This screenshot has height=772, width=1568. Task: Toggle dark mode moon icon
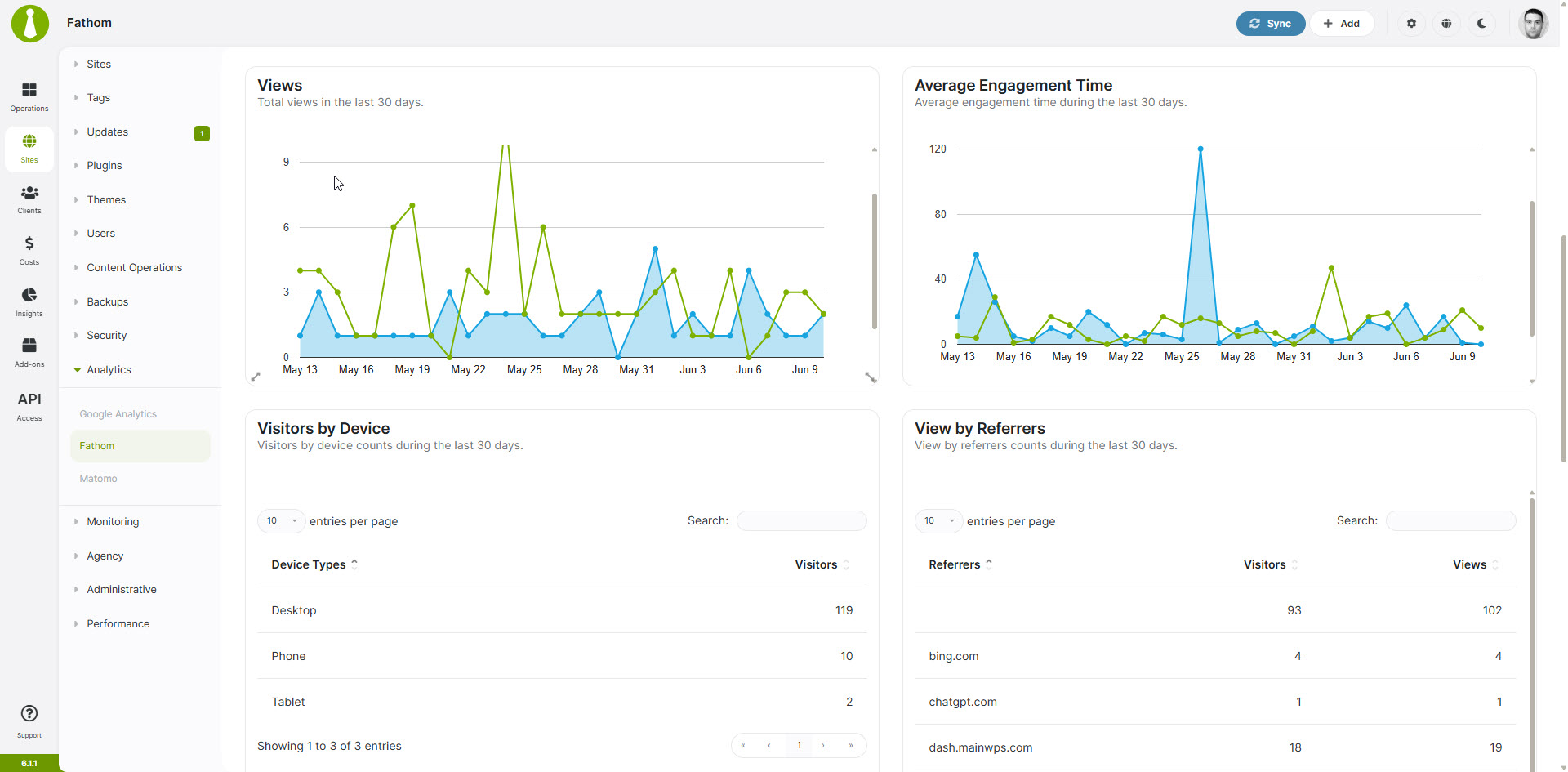click(1481, 24)
